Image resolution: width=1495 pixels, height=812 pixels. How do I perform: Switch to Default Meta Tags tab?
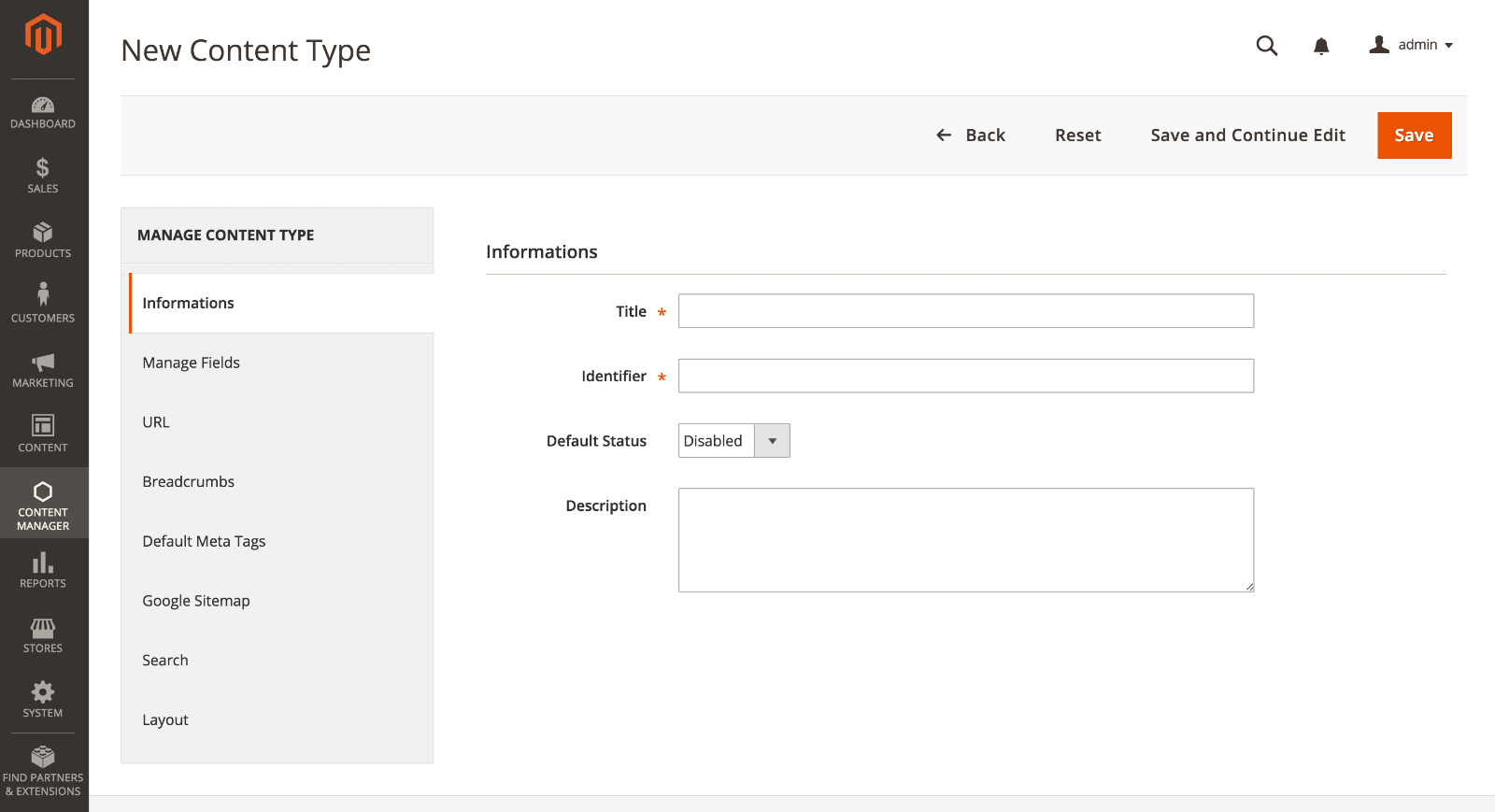pos(278,541)
